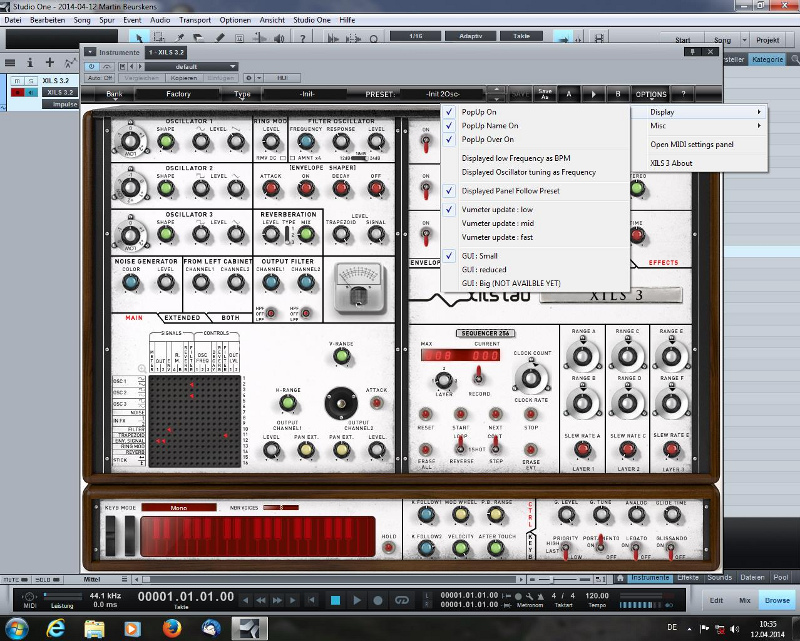Show automation with the curve icon
Screen dimensions: 800x641
click(70, 62)
